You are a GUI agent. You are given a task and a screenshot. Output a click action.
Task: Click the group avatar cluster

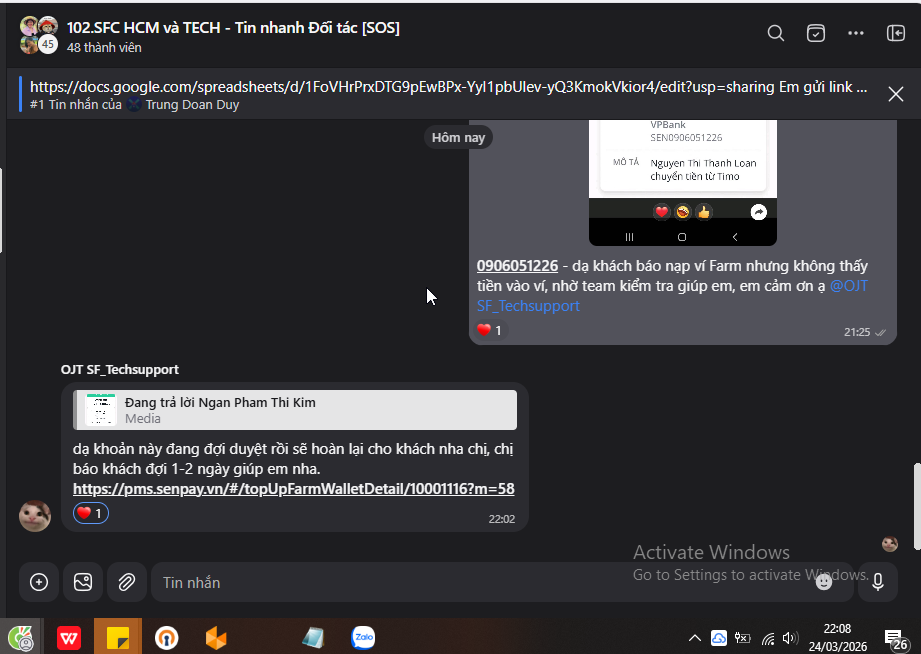point(39,35)
